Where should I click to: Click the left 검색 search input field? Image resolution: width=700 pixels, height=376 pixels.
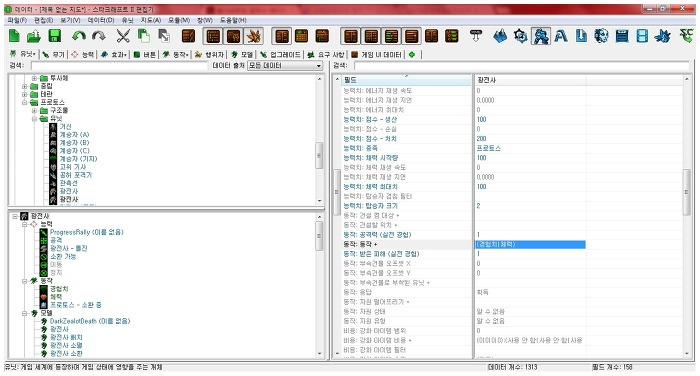point(119,66)
